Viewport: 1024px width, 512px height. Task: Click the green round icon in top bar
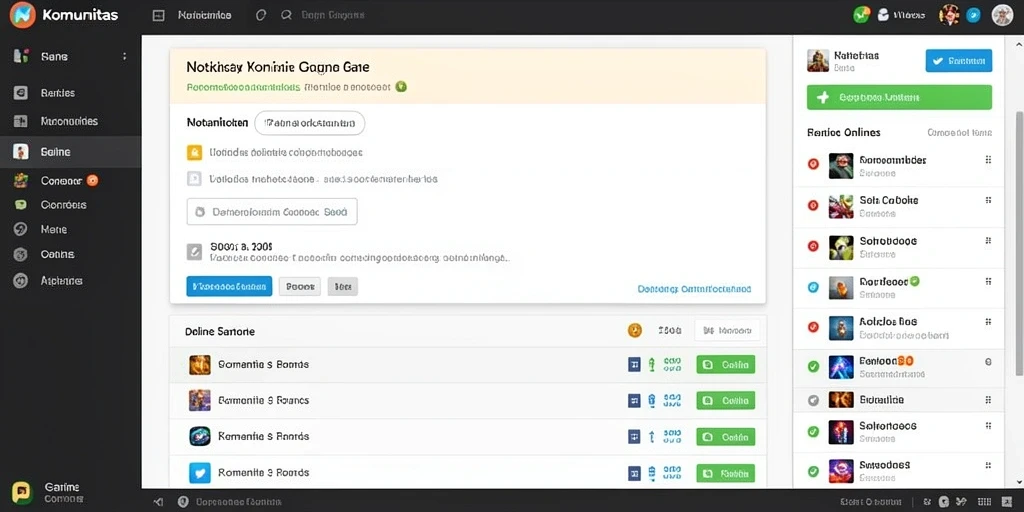point(862,15)
